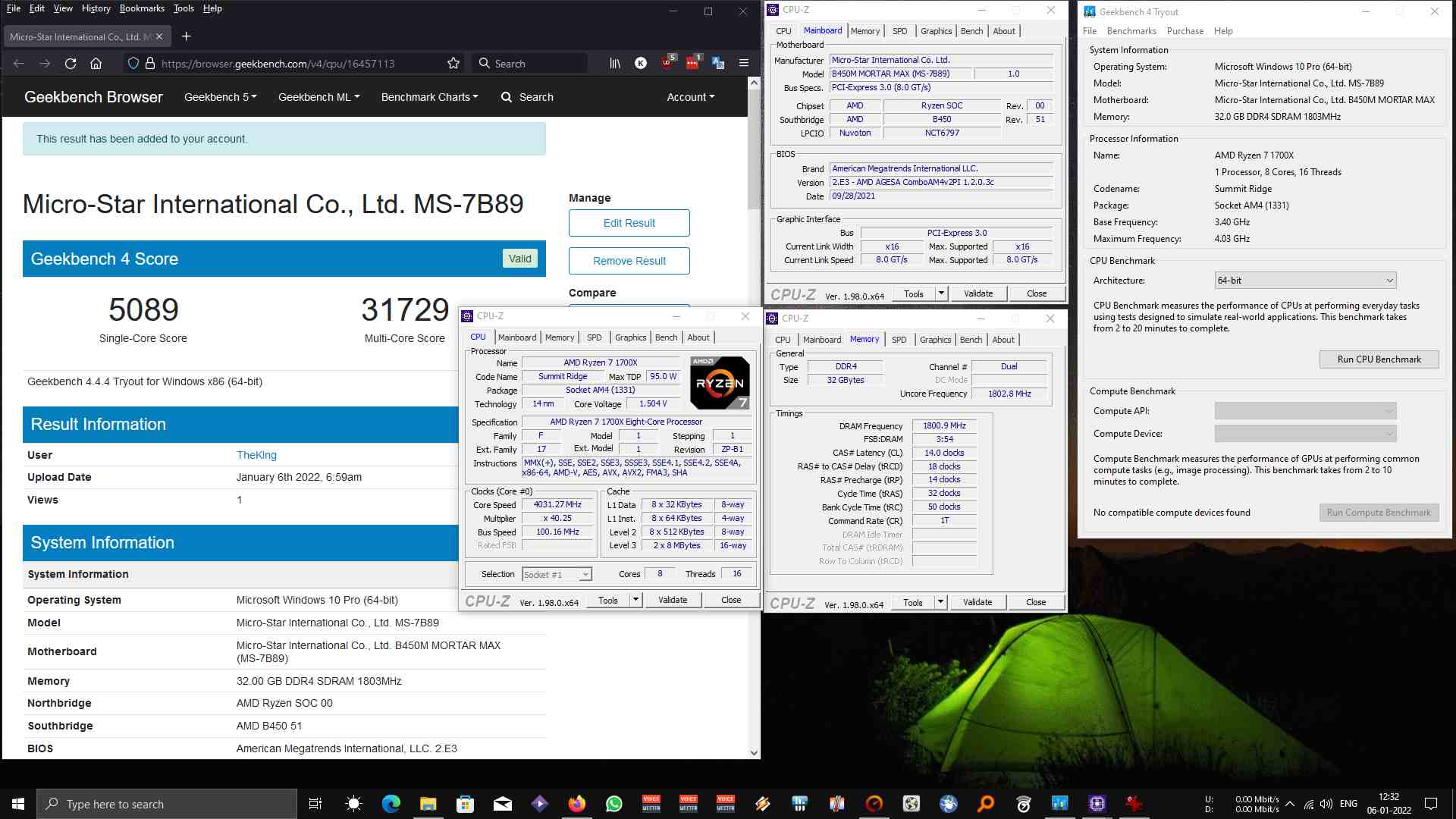Screen dimensions: 1456x819
Task: Open Architecture 64-bit combo box in Geekbench
Action: [1305, 280]
